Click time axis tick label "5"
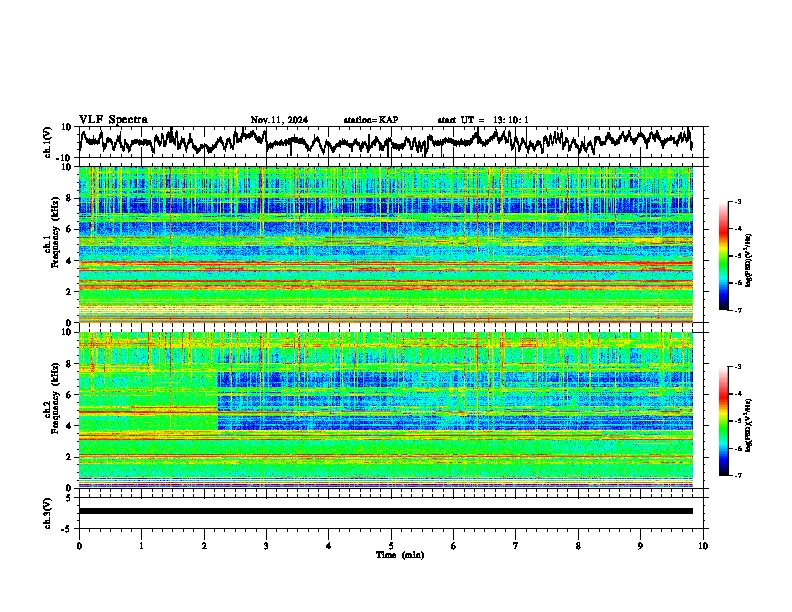This screenshot has height=612, width=792. (391, 546)
